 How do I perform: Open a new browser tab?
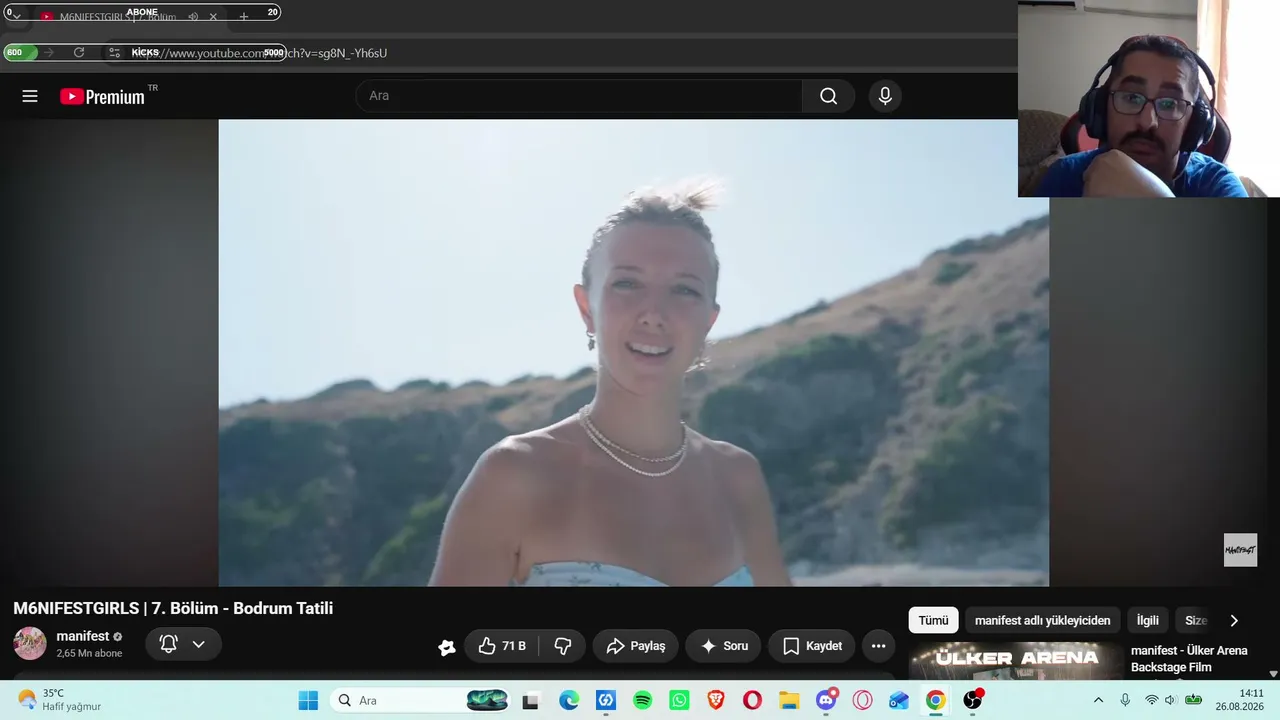(243, 17)
